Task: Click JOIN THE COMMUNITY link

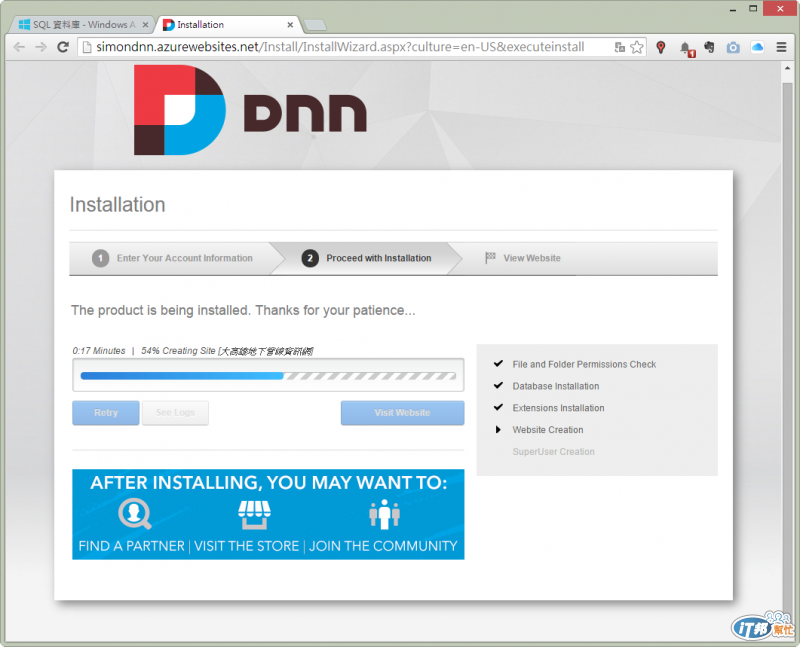Action: click(383, 546)
